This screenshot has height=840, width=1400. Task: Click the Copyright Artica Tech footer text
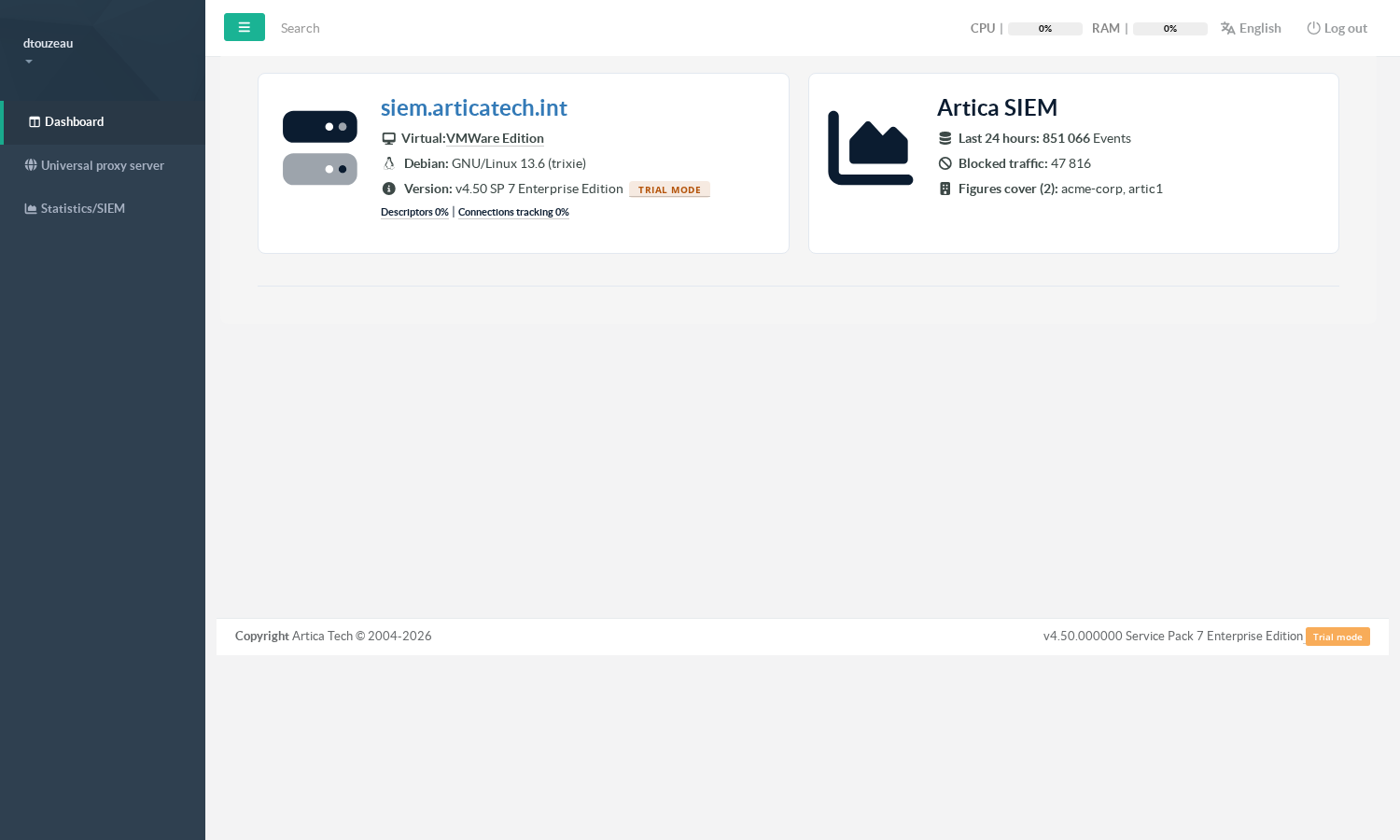pos(333,637)
